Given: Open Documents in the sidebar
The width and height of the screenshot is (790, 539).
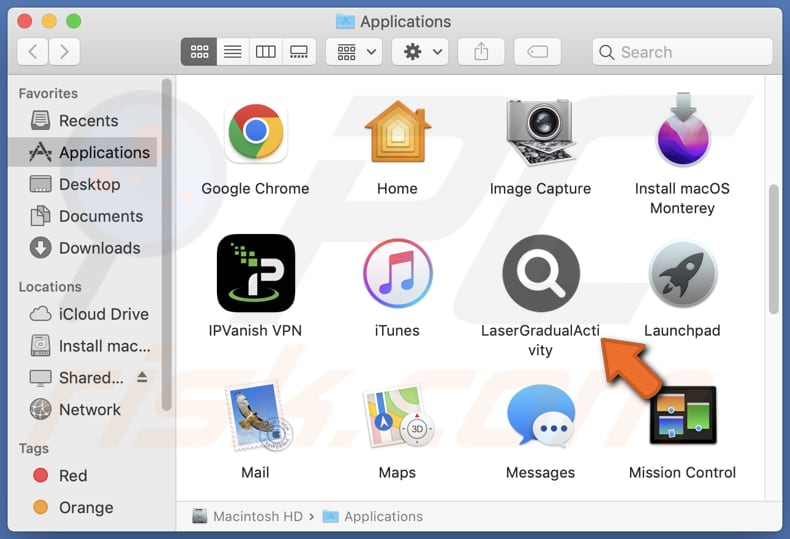Looking at the screenshot, I should click(x=83, y=216).
